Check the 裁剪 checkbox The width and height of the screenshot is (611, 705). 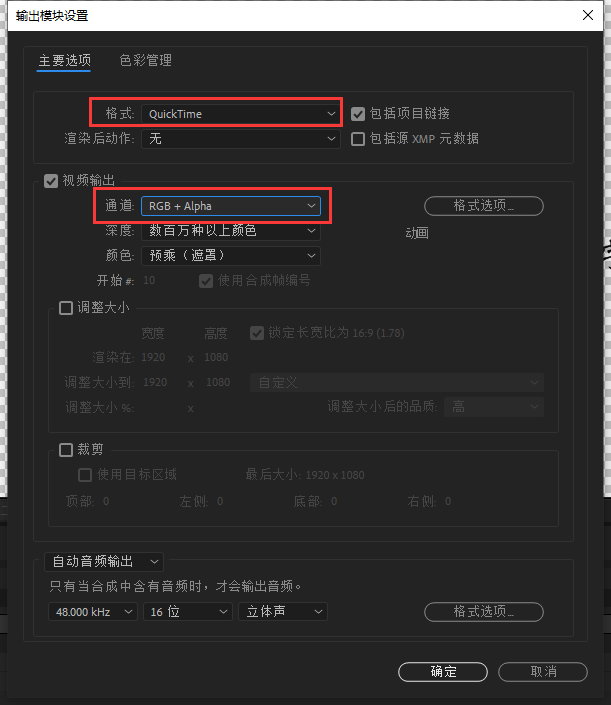(x=66, y=450)
